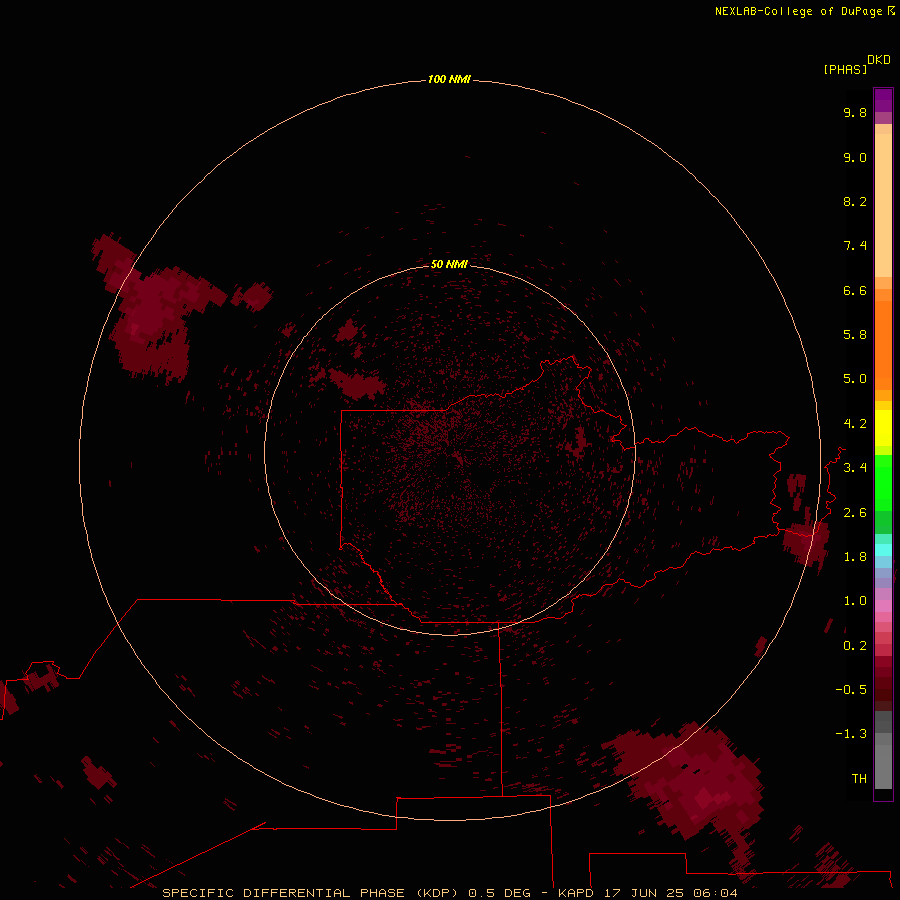900x900 pixels.
Task: Select the 5.8 scale value
Action: pos(855,335)
